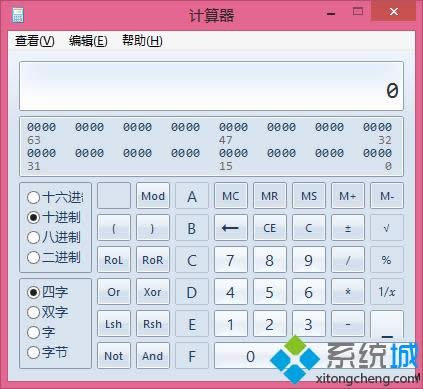Click the open parenthesis button

(114, 228)
